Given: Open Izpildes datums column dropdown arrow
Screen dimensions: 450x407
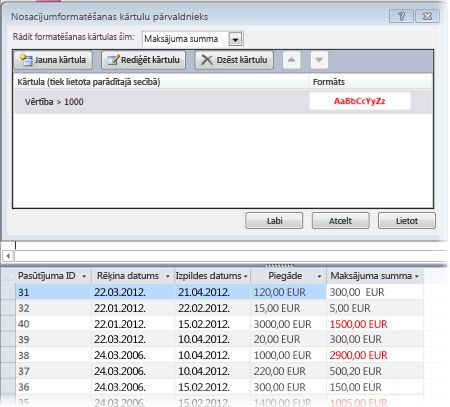Looking at the screenshot, I should point(246,276).
